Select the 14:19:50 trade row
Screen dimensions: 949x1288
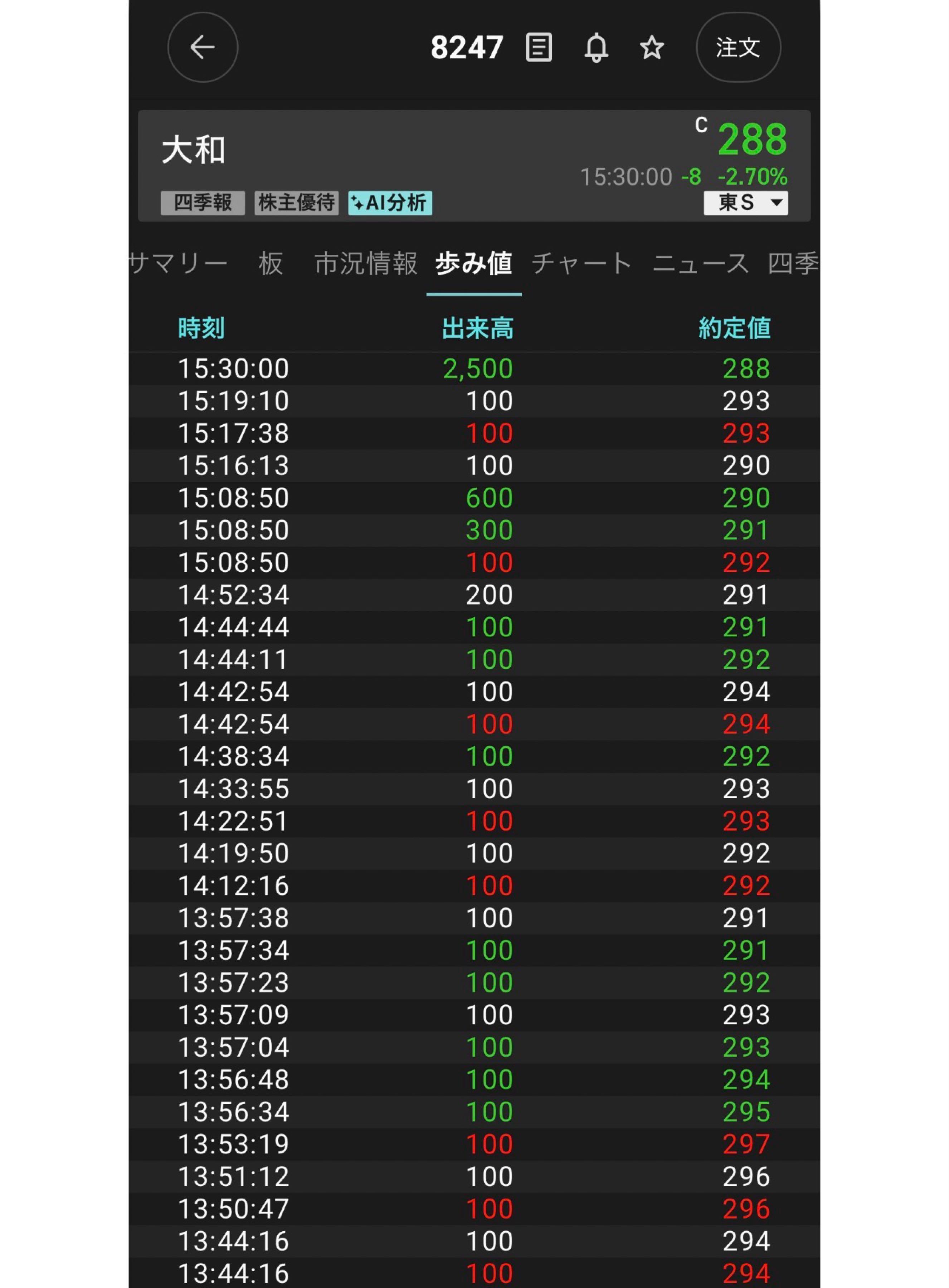point(474,853)
